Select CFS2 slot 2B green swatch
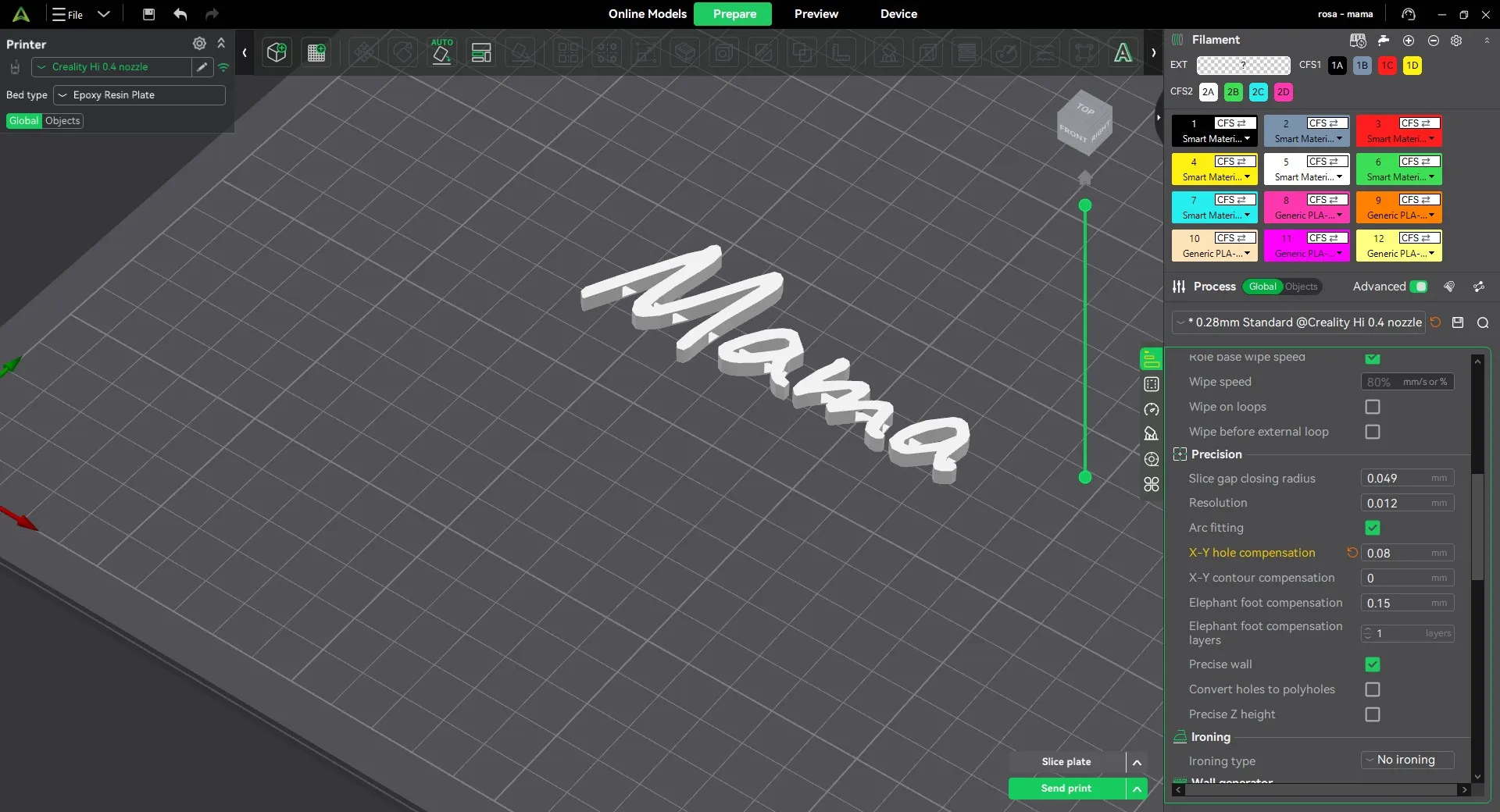 (x=1233, y=92)
